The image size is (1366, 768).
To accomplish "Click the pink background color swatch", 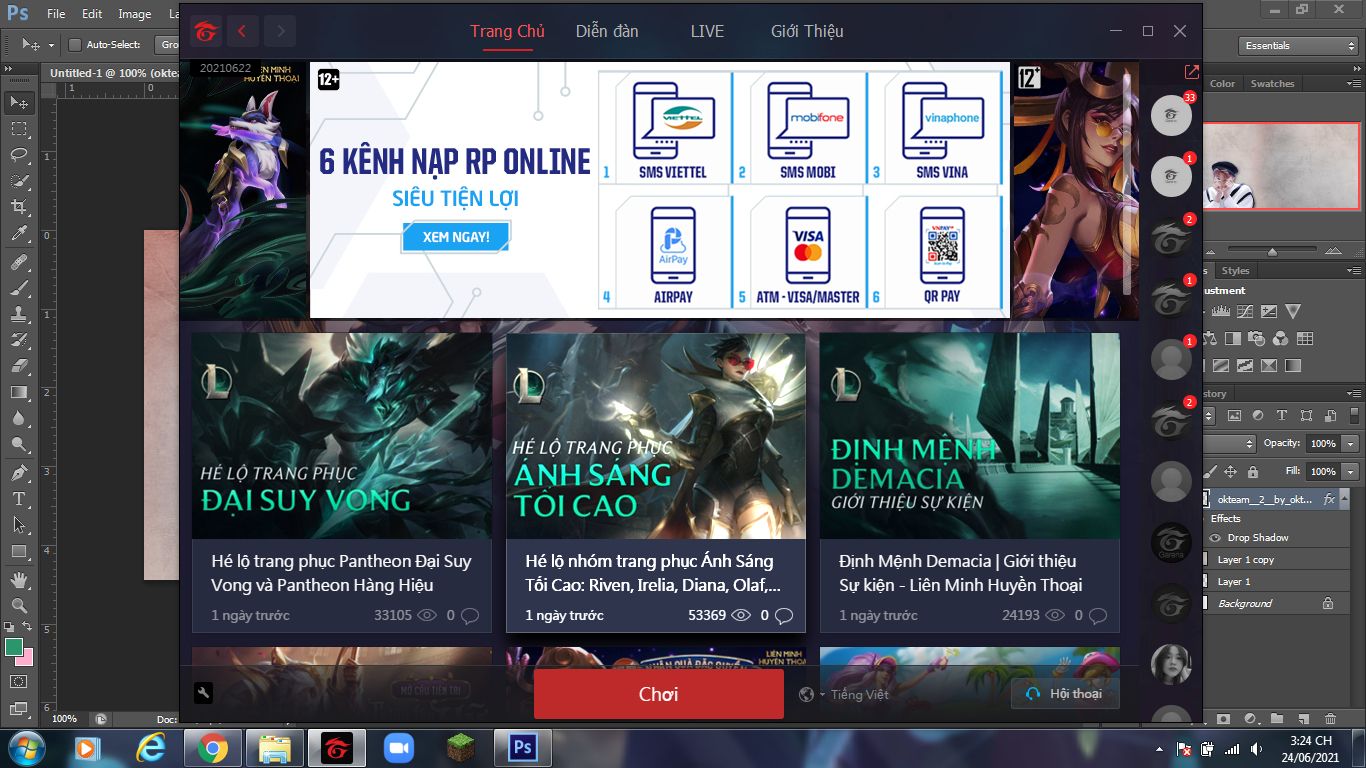I will point(27,659).
